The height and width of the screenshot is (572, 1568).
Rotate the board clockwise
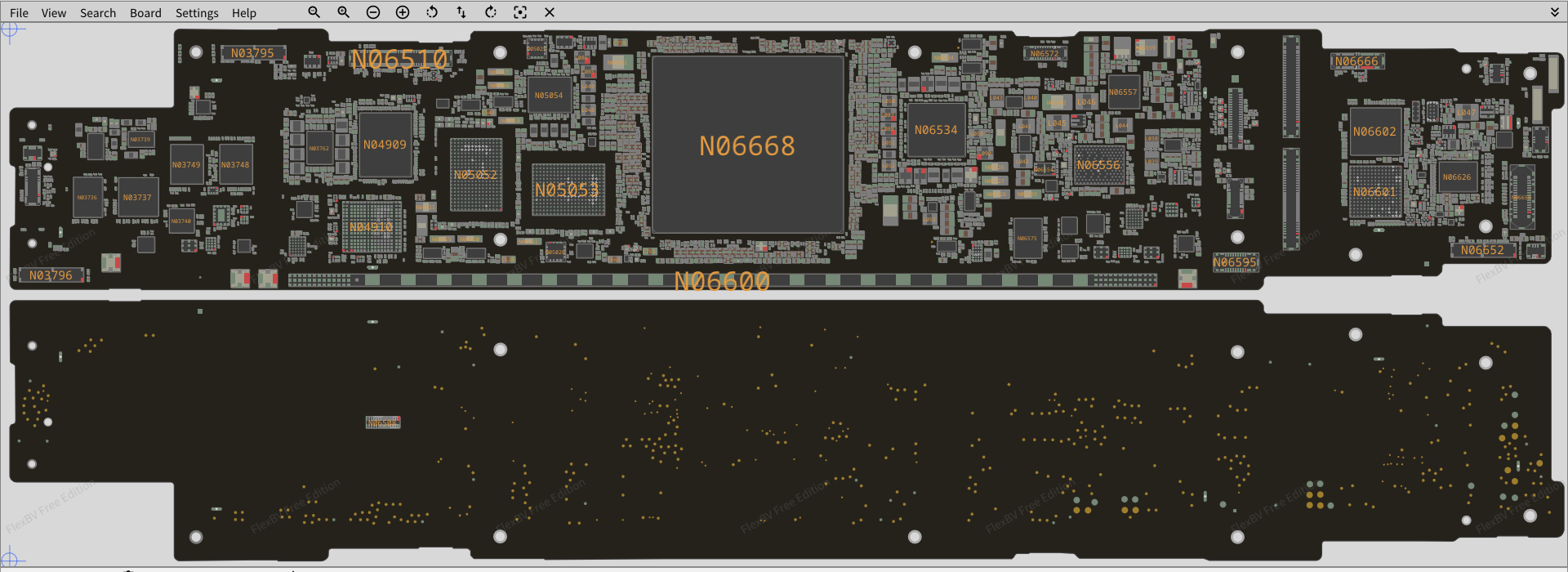491,12
